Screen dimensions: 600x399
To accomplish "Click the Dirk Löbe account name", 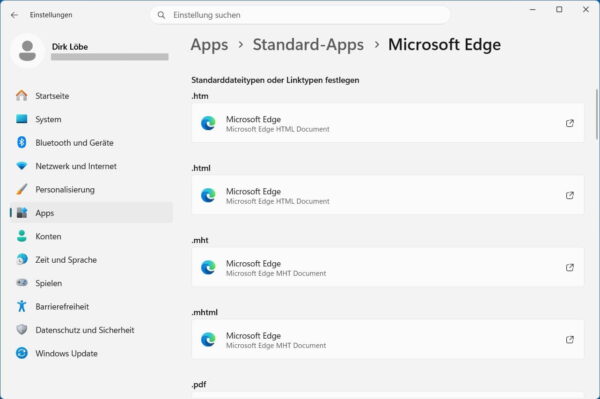I will [x=70, y=47].
